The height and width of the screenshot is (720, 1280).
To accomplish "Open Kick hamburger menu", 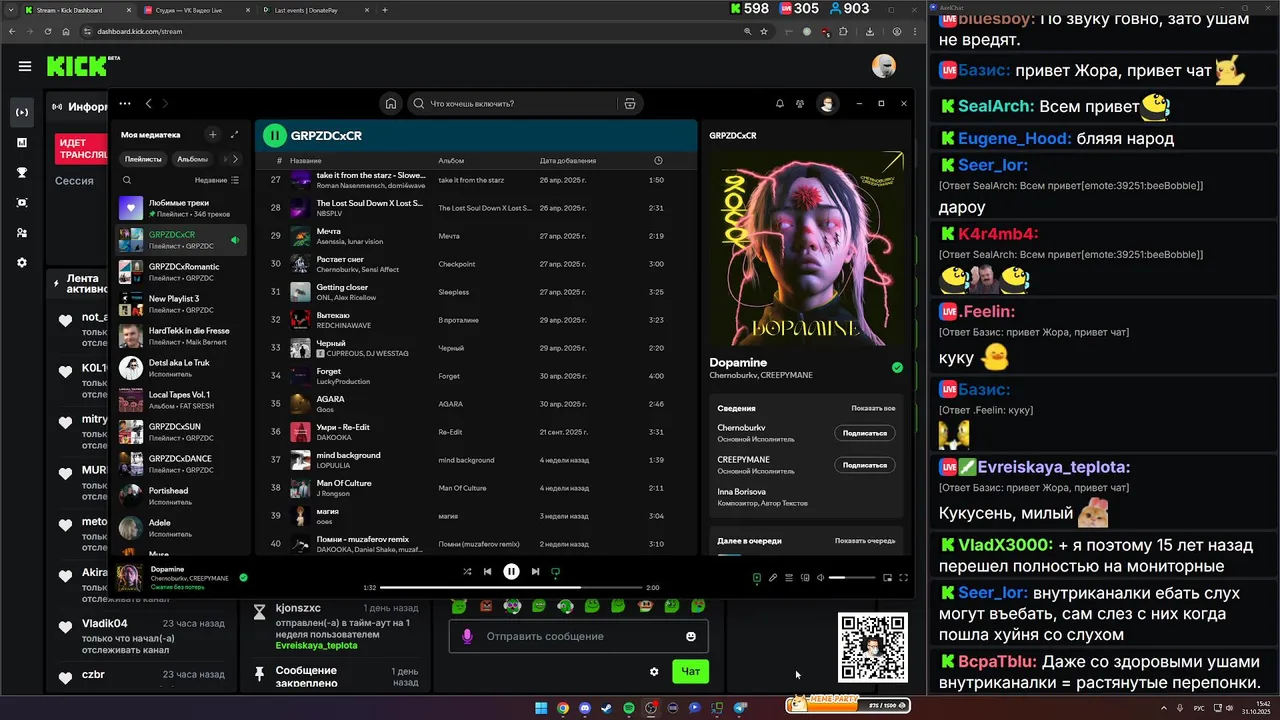I will [x=25, y=66].
